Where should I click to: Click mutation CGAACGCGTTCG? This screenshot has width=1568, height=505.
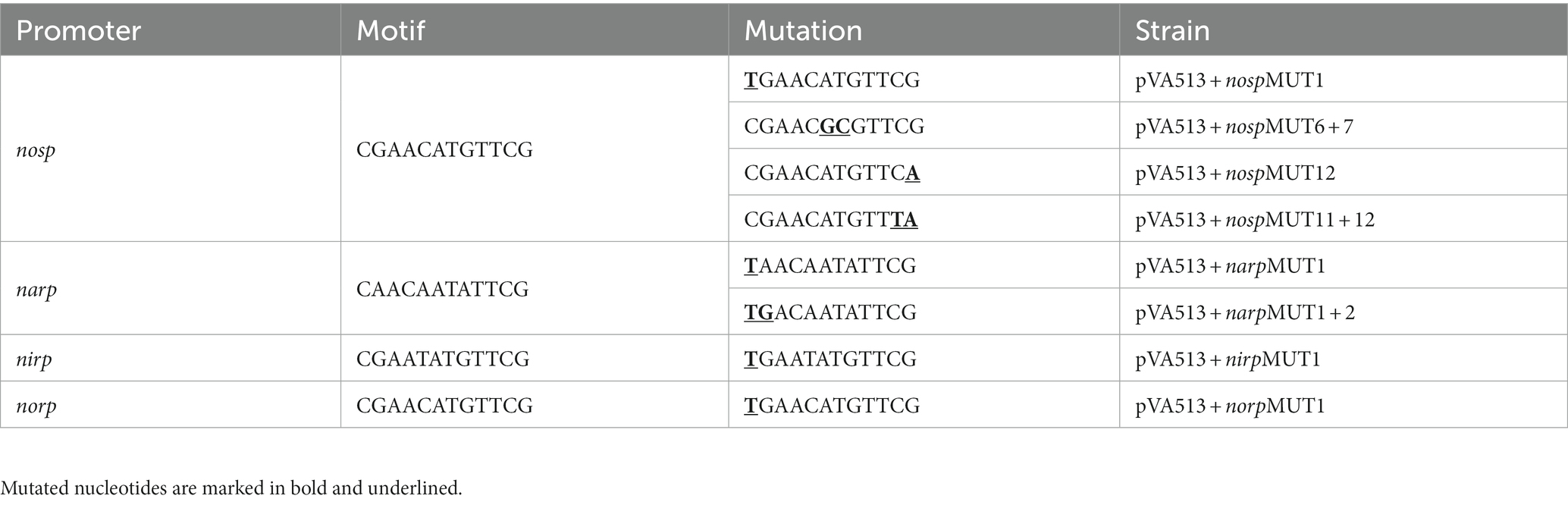tap(834, 126)
